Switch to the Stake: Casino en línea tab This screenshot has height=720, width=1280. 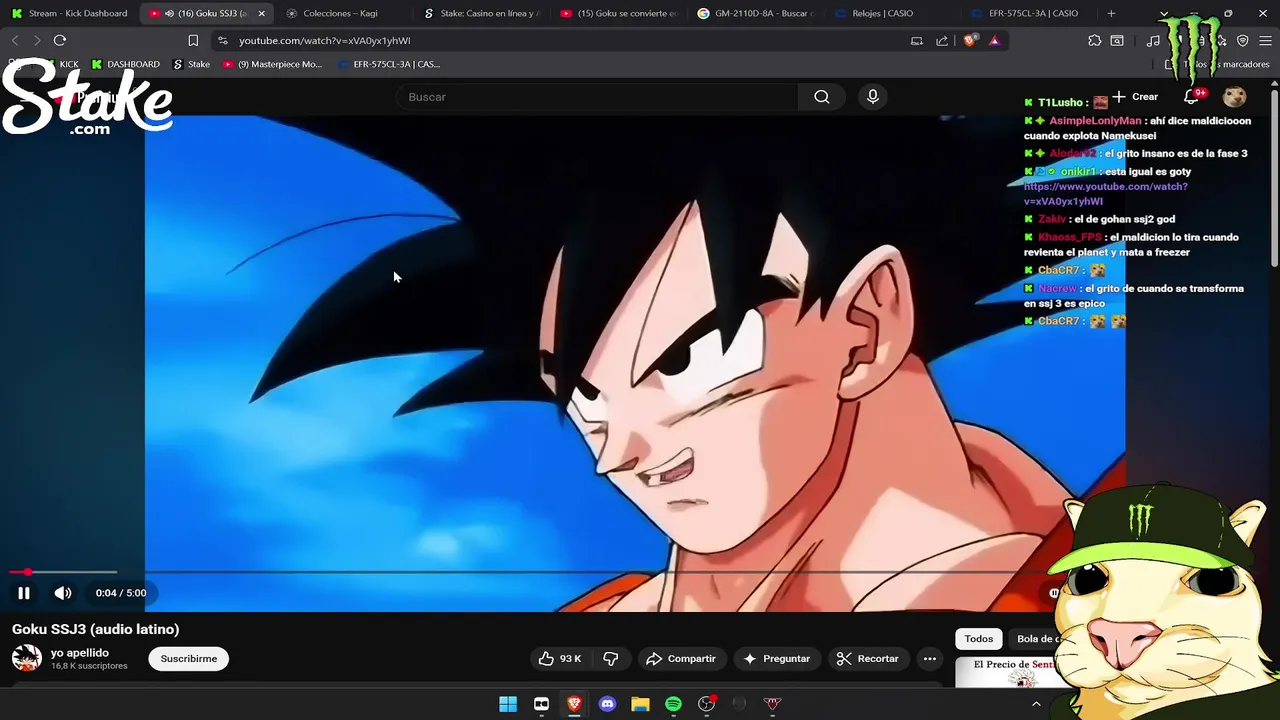(x=481, y=13)
